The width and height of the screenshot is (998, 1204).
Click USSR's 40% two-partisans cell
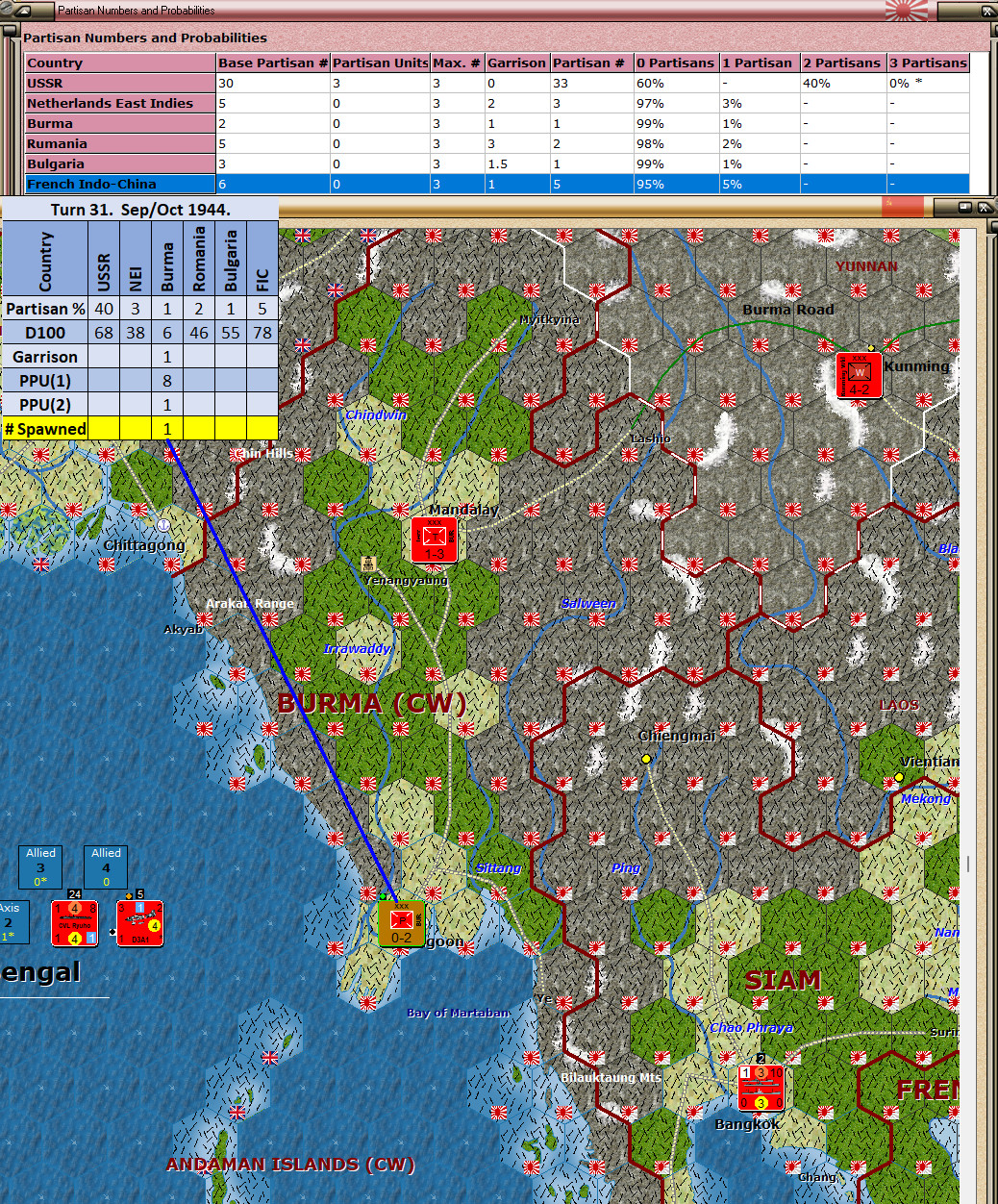(x=843, y=83)
